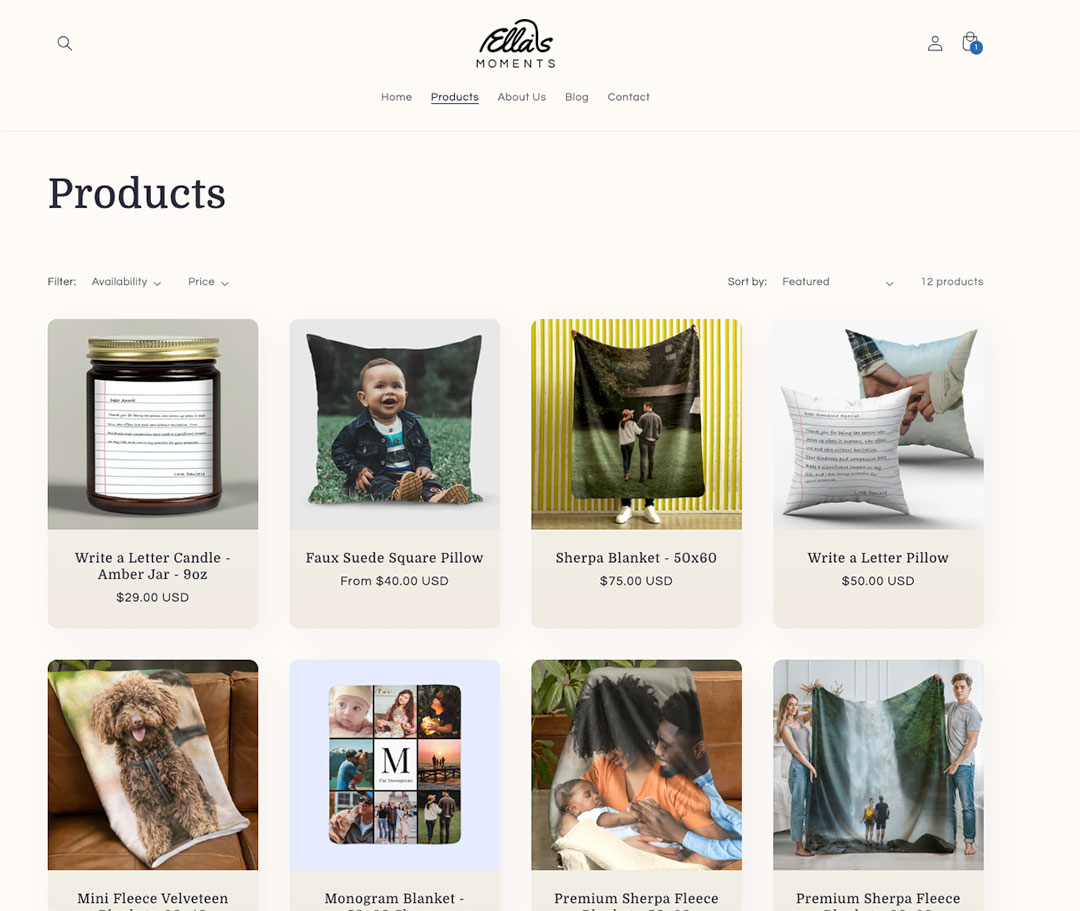The height and width of the screenshot is (911, 1080).
Task: Expand the Price filter dropdown
Action: (208, 282)
